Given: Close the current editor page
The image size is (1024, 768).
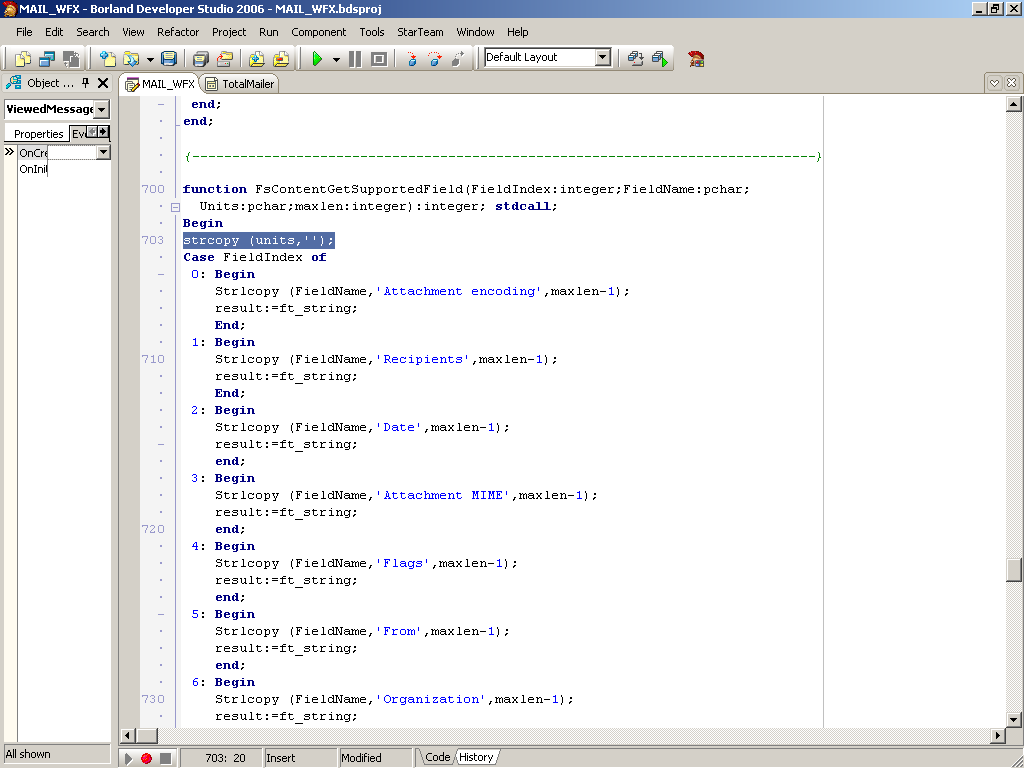Looking at the screenshot, I should (x=1011, y=83).
